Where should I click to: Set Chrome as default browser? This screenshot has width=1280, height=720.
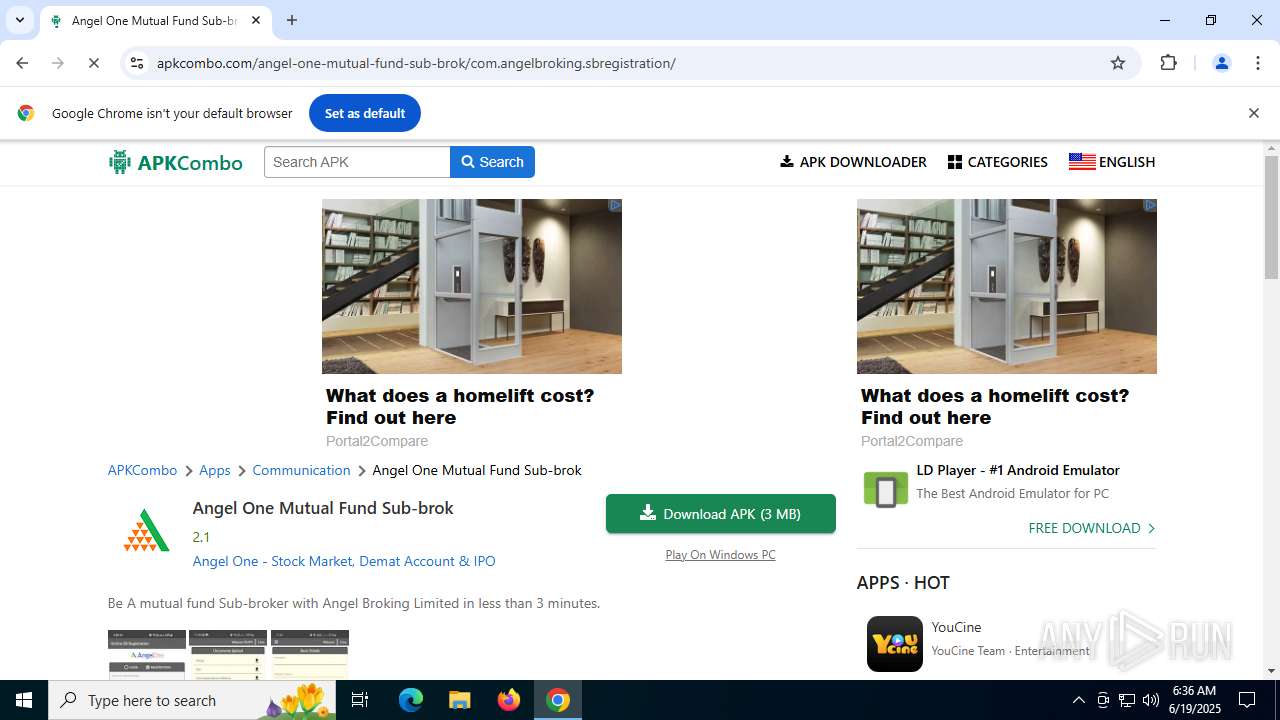pyautogui.click(x=365, y=113)
